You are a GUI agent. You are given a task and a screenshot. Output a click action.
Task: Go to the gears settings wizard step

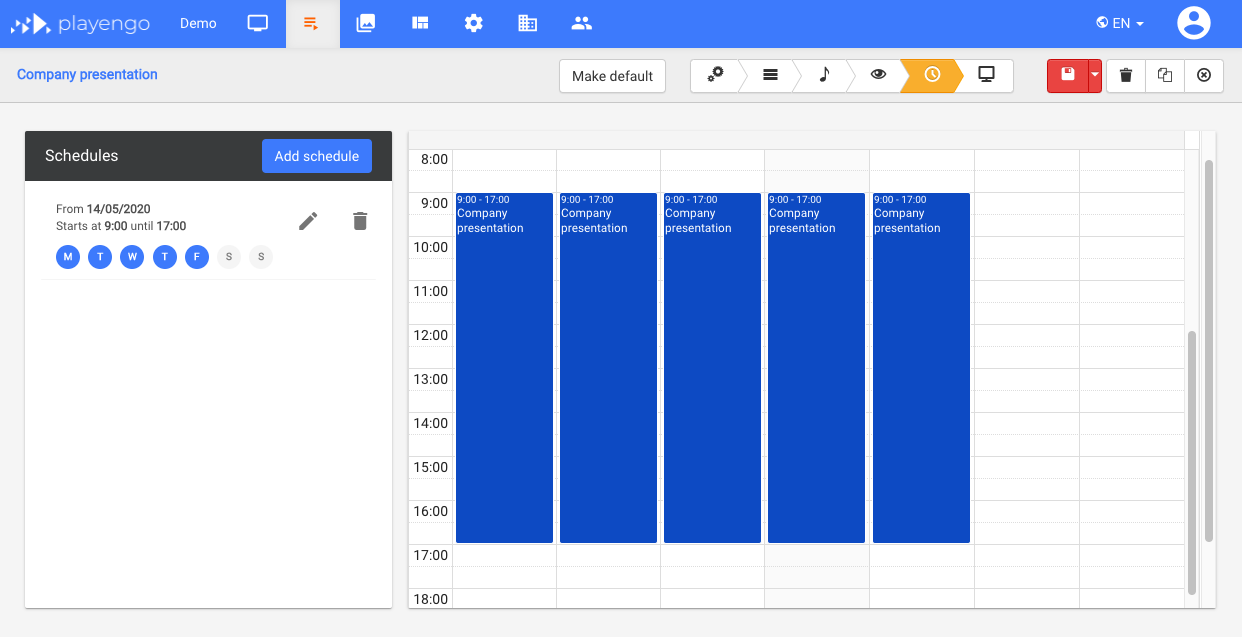[x=716, y=76]
